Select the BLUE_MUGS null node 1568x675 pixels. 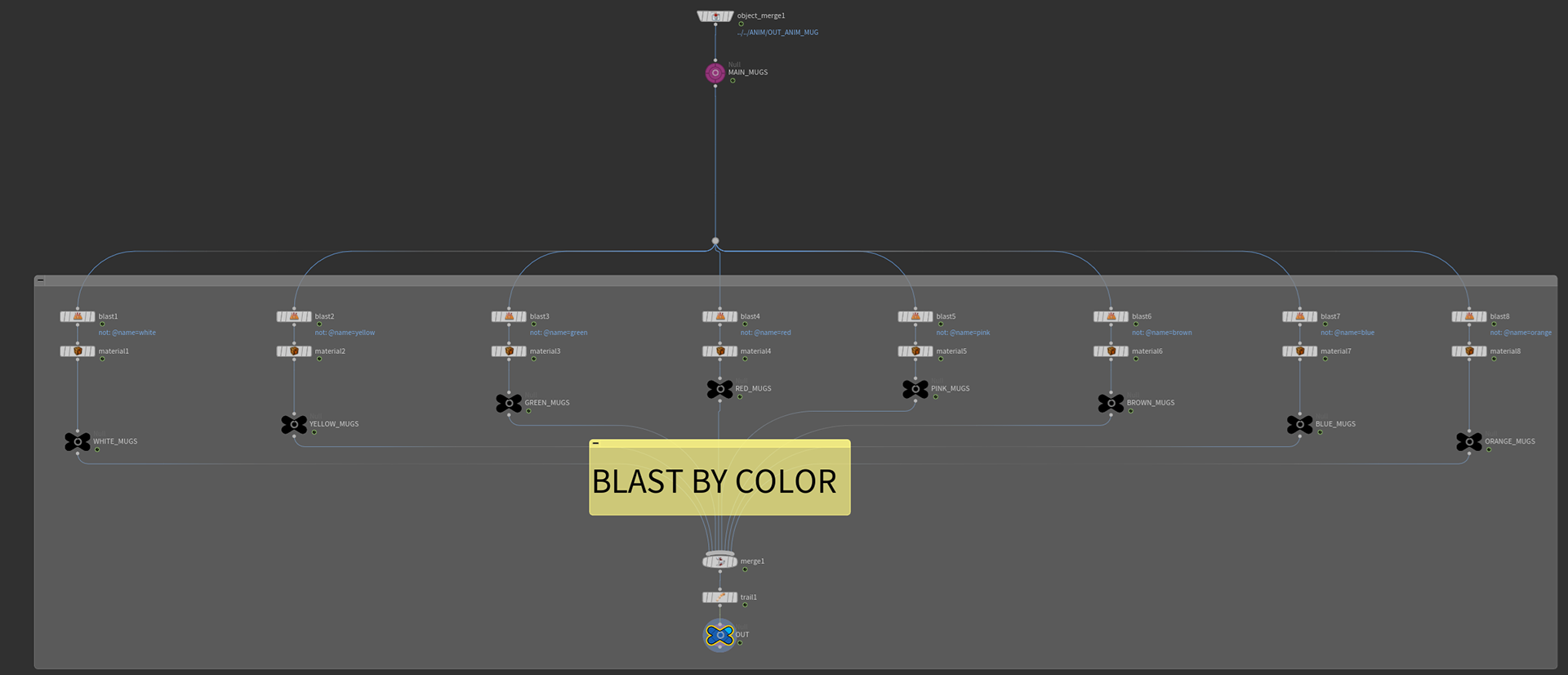point(1299,424)
